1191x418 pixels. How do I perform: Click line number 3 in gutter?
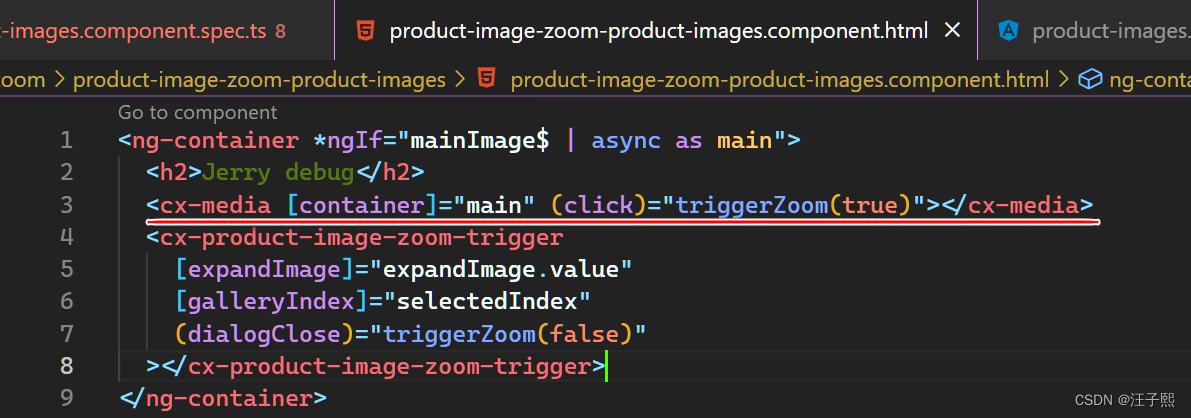pos(66,205)
